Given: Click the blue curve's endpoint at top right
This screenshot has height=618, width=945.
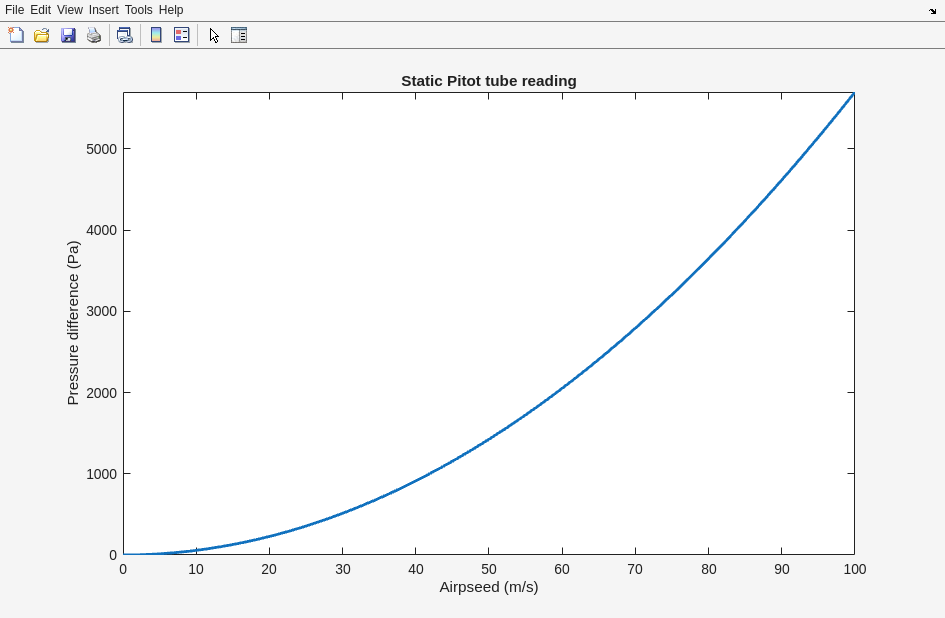Looking at the screenshot, I should pyautogui.click(x=853, y=94).
